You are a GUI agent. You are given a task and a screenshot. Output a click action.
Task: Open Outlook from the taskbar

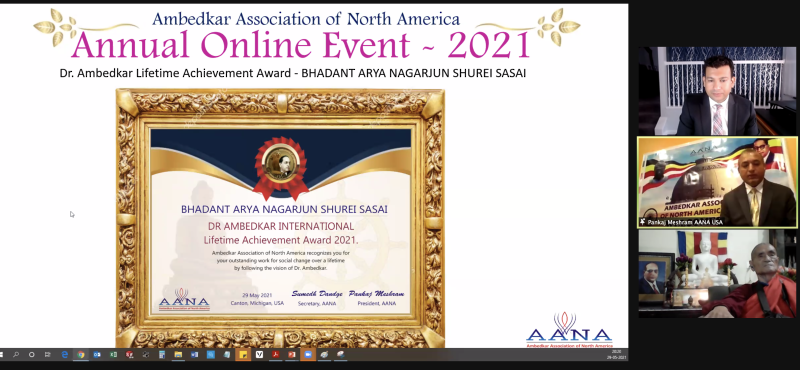tap(97, 355)
